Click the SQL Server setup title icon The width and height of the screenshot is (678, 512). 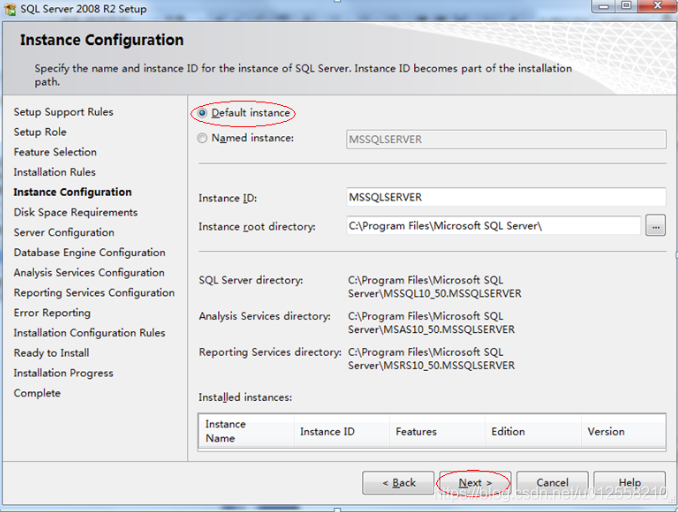click(10, 9)
